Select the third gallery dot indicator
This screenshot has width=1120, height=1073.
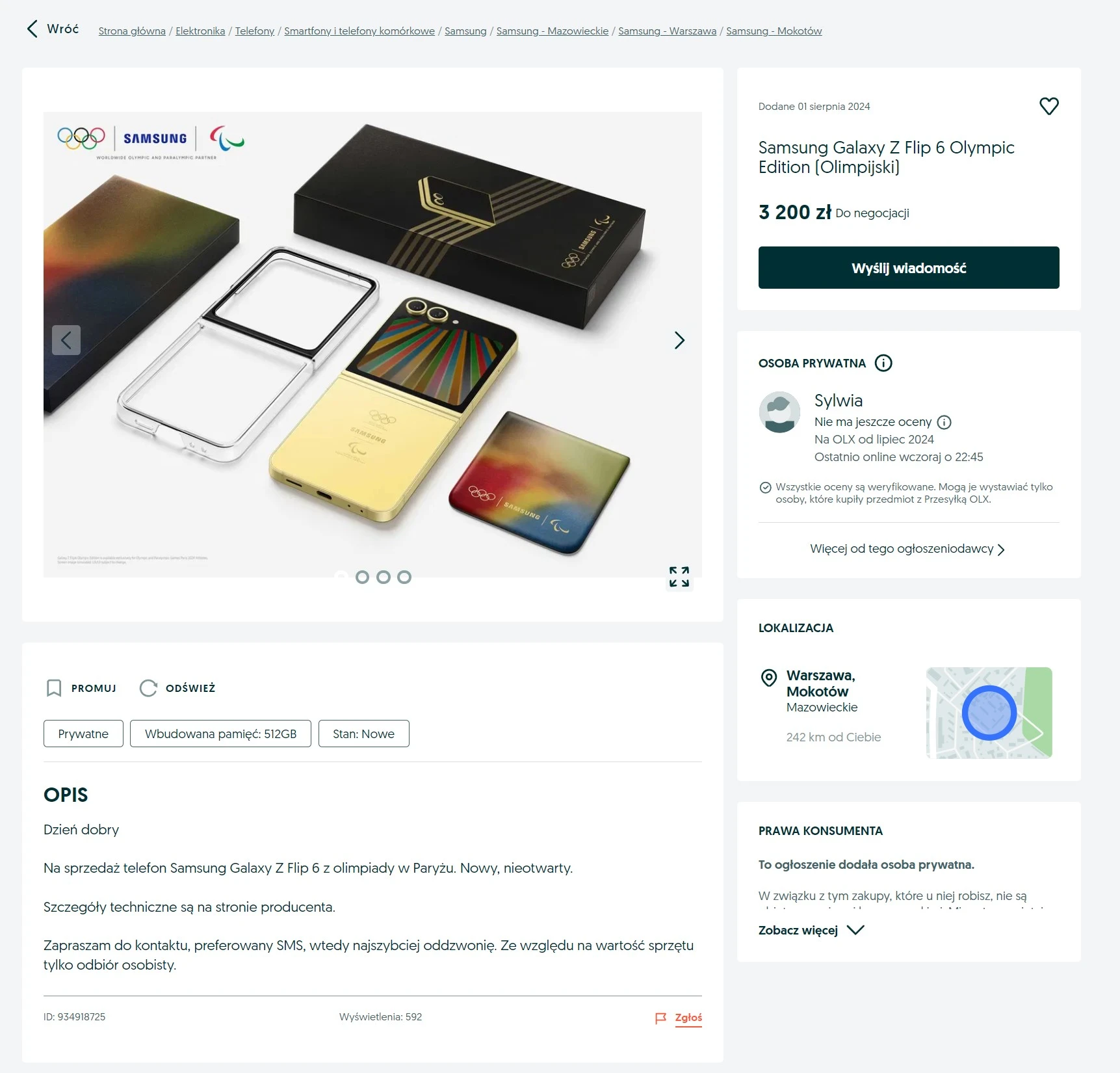tap(384, 577)
